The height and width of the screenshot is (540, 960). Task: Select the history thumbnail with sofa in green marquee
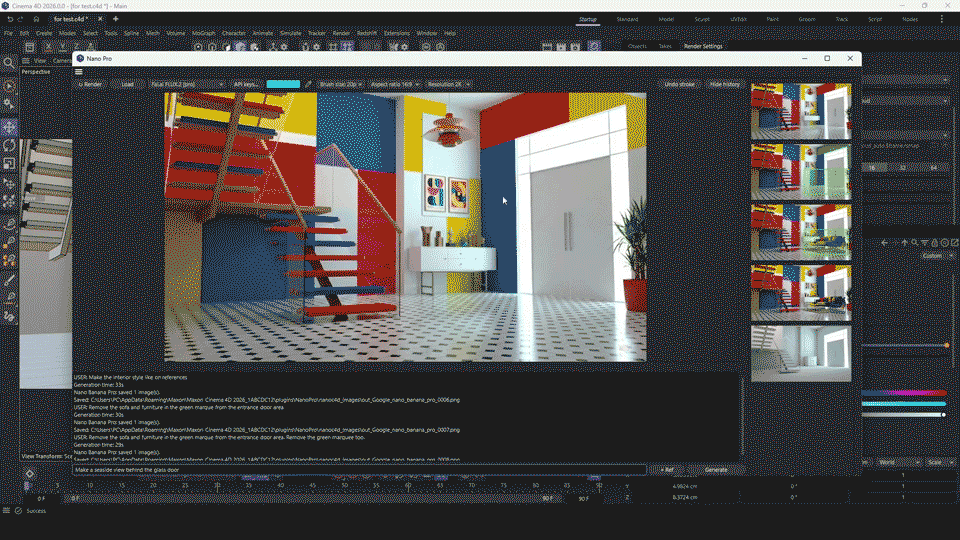[x=801, y=233]
